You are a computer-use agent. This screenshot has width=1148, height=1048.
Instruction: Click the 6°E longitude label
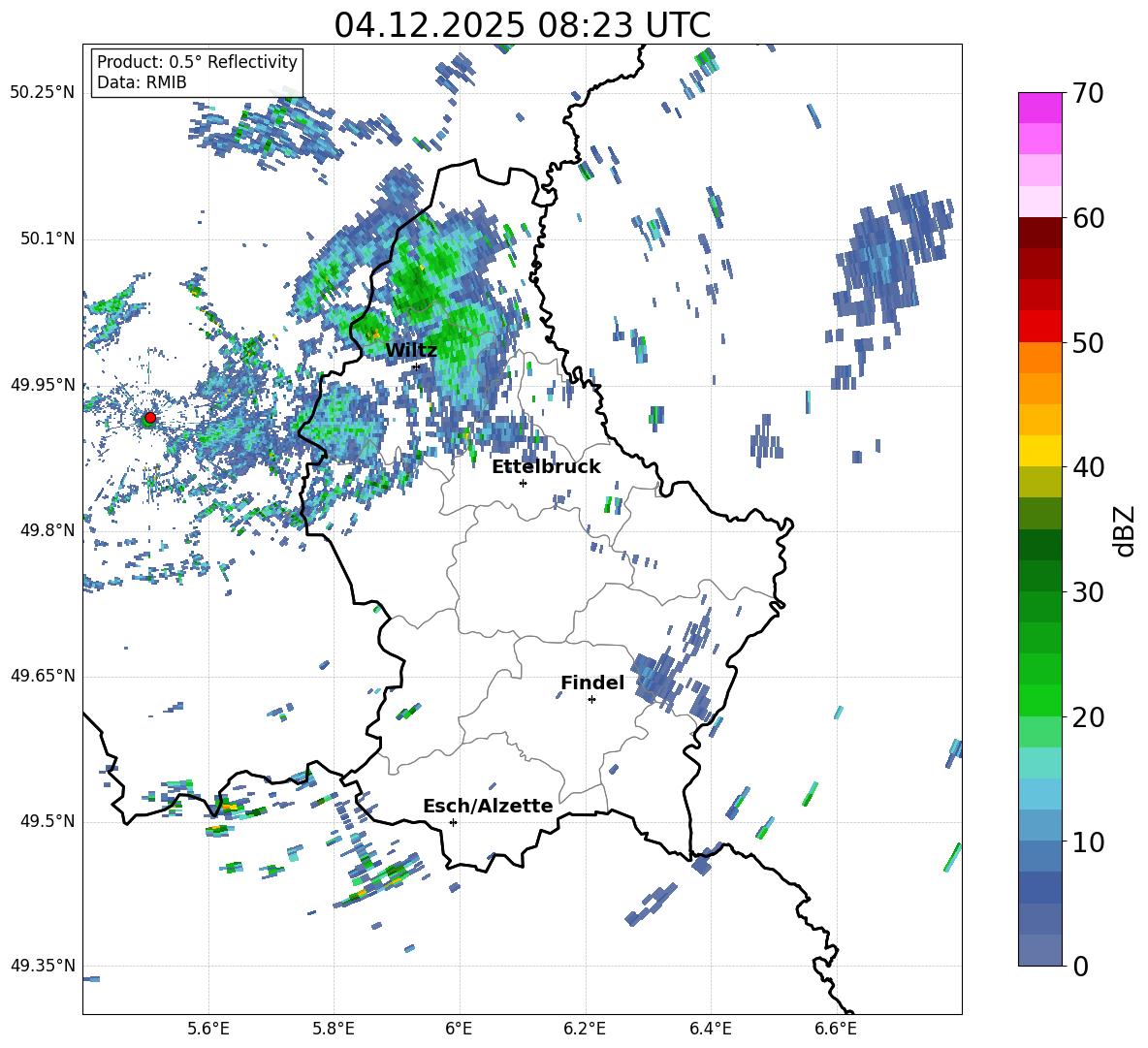click(x=459, y=1030)
